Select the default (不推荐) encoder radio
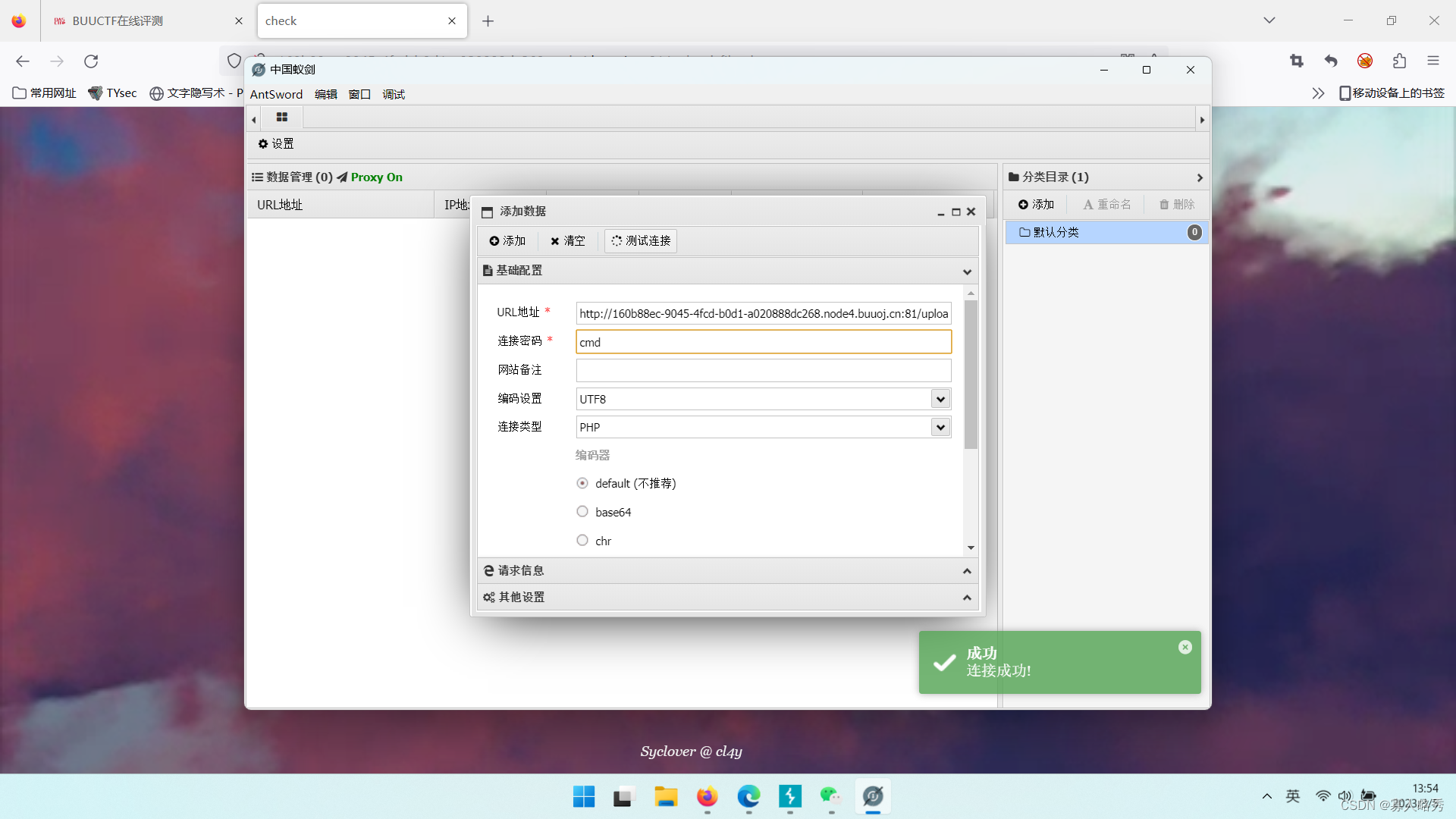The image size is (1456, 819). [582, 483]
